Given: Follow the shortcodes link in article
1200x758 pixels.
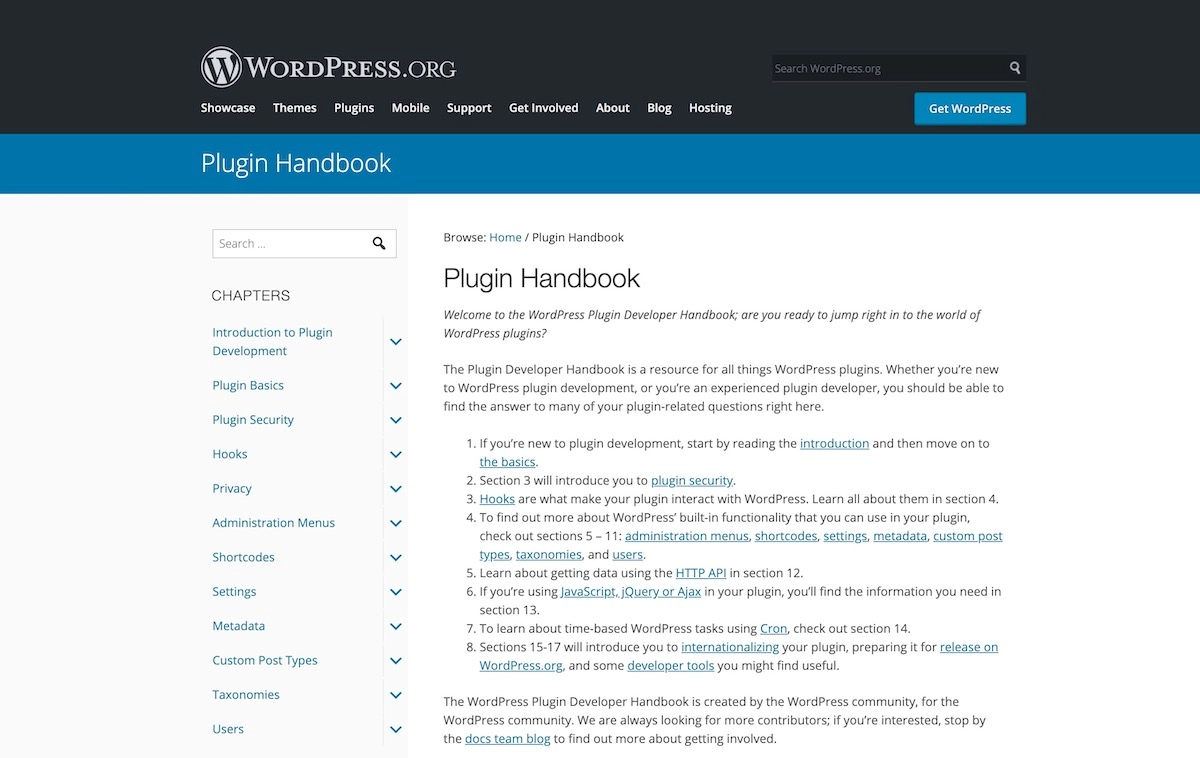Looking at the screenshot, I should [786, 536].
